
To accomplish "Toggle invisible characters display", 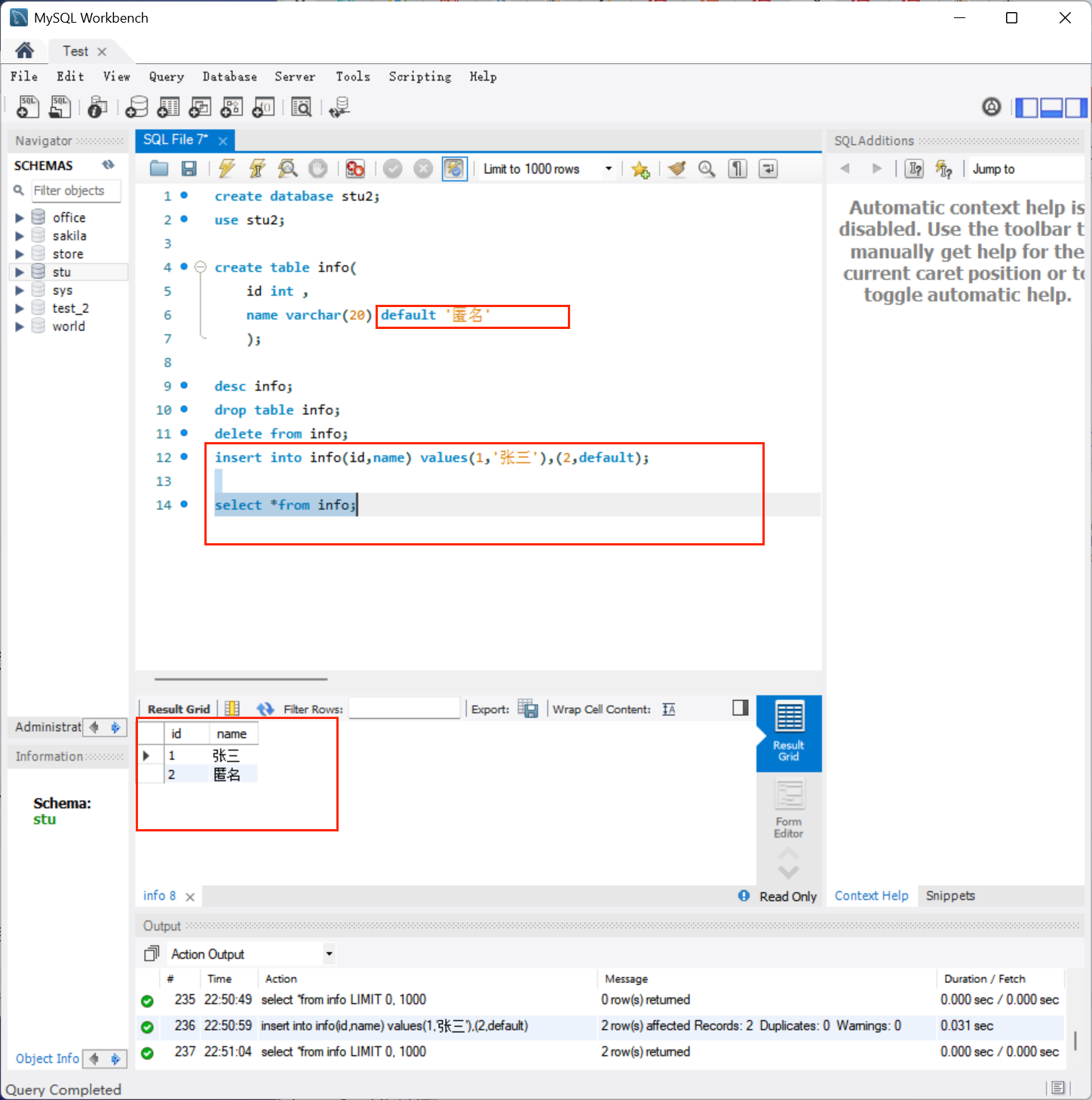I will pyautogui.click(x=738, y=169).
